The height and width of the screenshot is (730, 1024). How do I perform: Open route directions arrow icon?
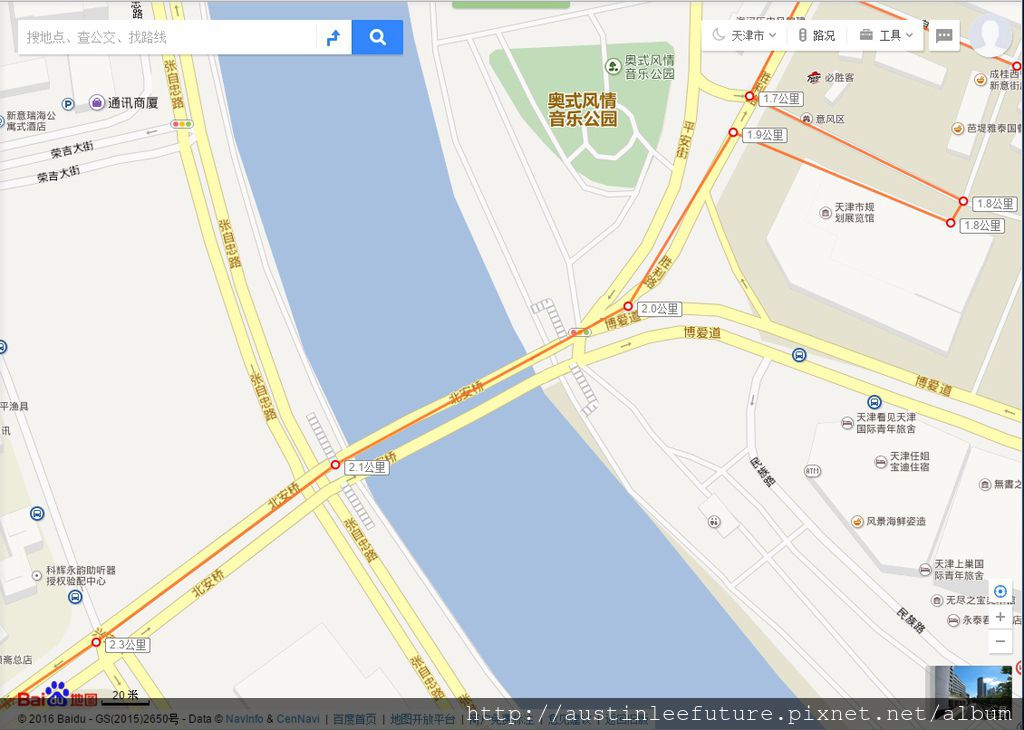pos(334,37)
